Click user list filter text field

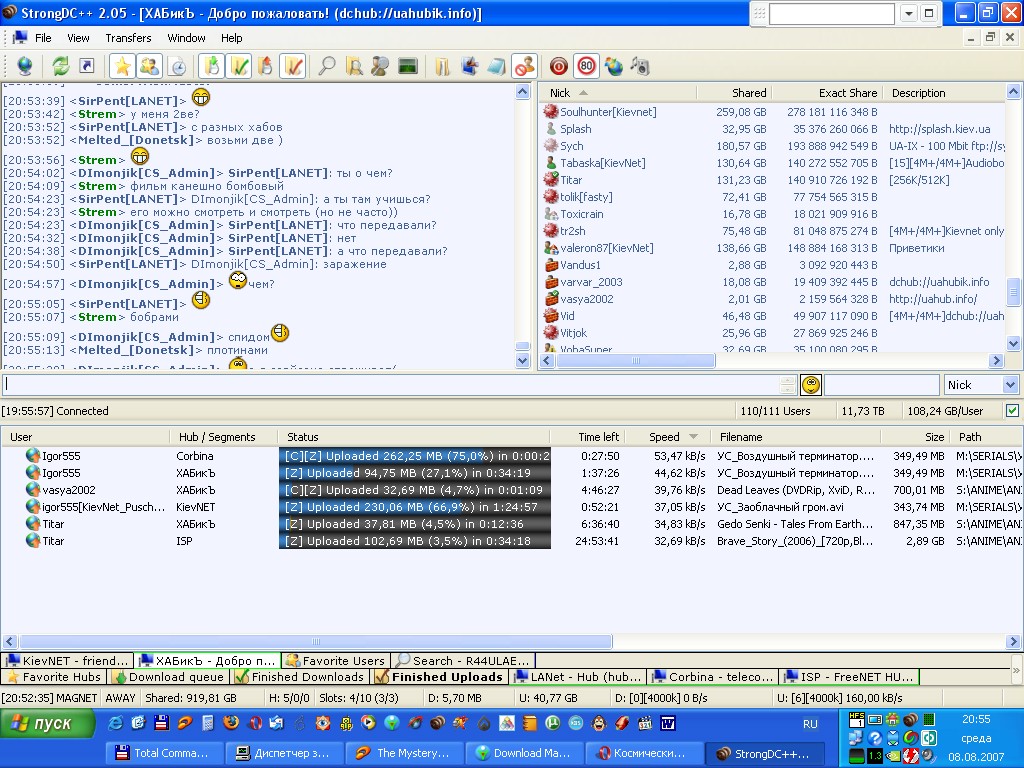[x=881, y=385]
